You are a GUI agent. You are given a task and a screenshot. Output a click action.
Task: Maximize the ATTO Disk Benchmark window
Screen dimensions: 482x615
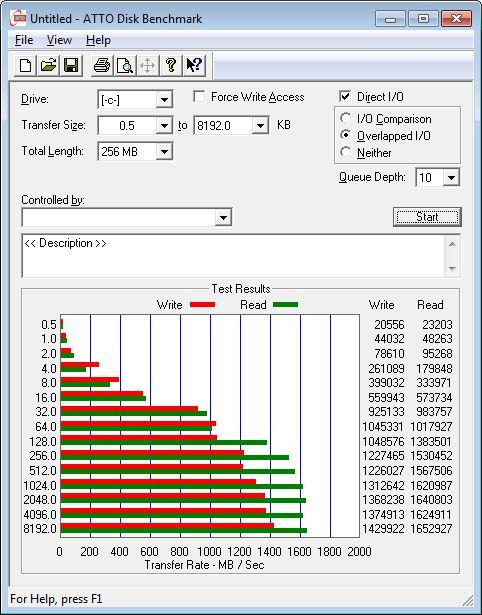423,18
